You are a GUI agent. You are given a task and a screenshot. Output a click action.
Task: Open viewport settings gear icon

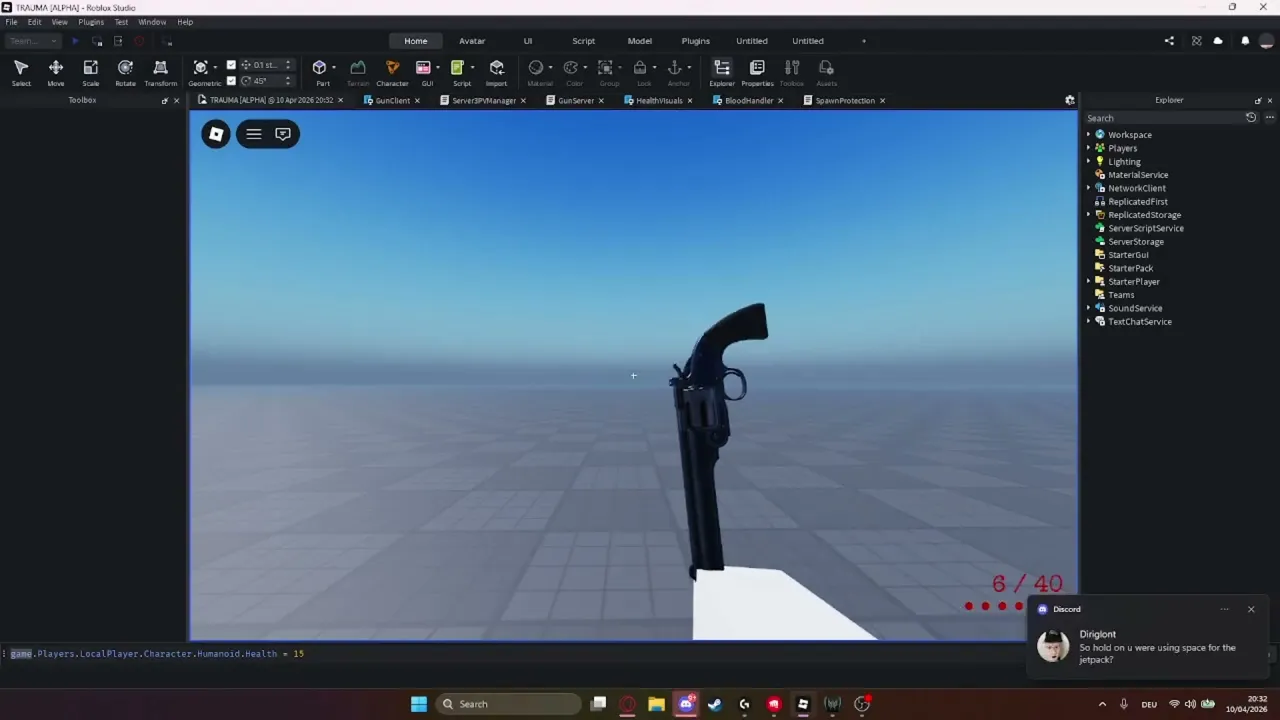point(1069,100)
